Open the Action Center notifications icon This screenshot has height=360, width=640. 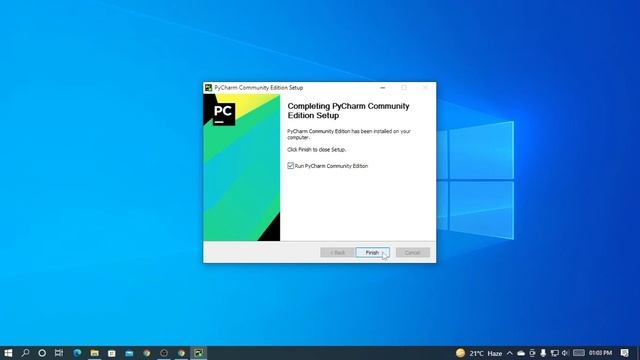624,353
